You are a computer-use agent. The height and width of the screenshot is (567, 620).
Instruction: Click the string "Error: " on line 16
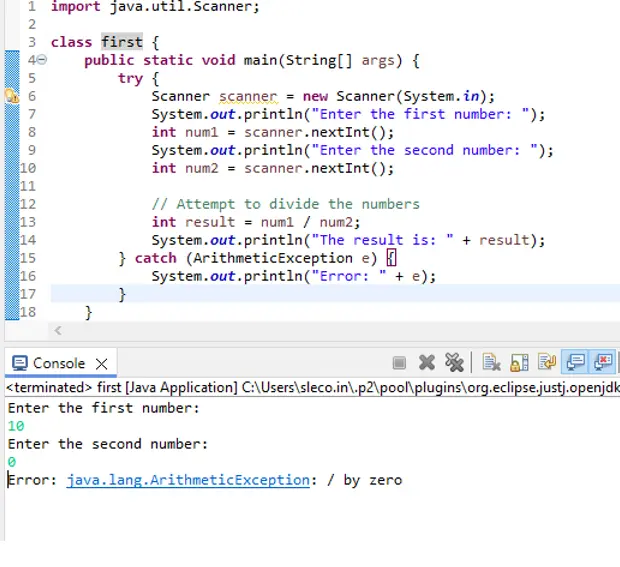(349, 276)
